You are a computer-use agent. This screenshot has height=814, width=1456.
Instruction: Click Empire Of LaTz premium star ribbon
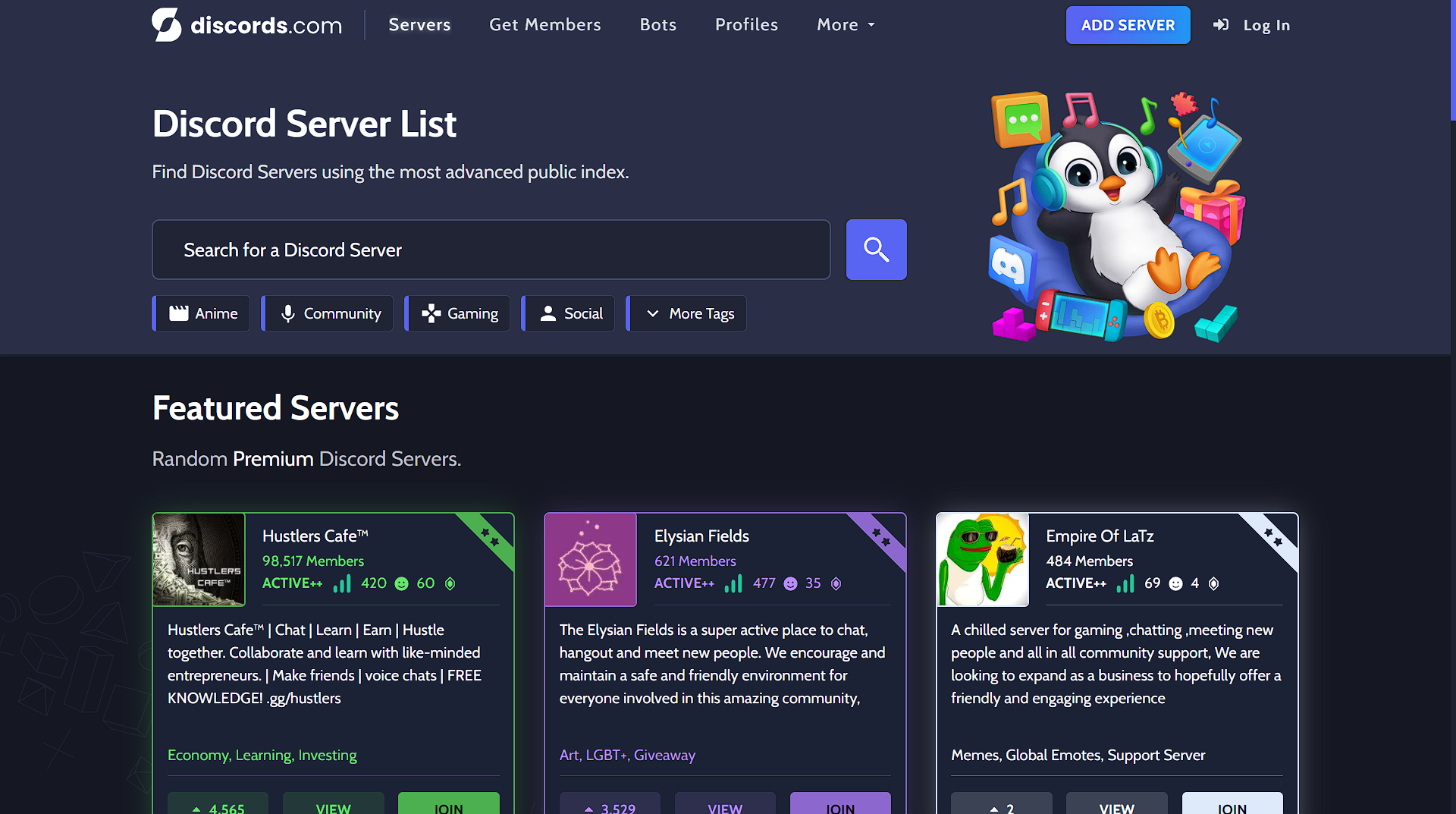coord(1272,539)
